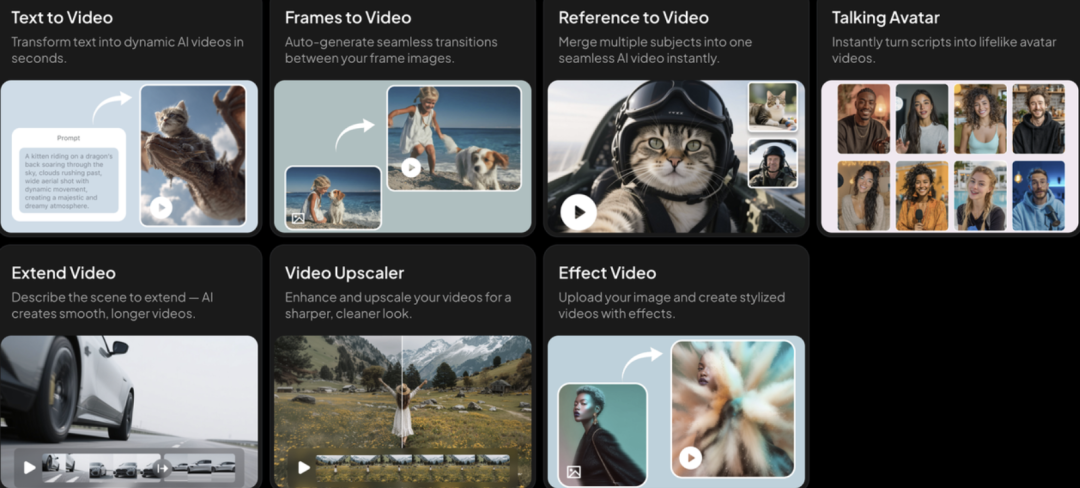Click the extend arrow icon in the car timeline
The width and height of the screenshot is (1080, 488).
coord(163,466)
